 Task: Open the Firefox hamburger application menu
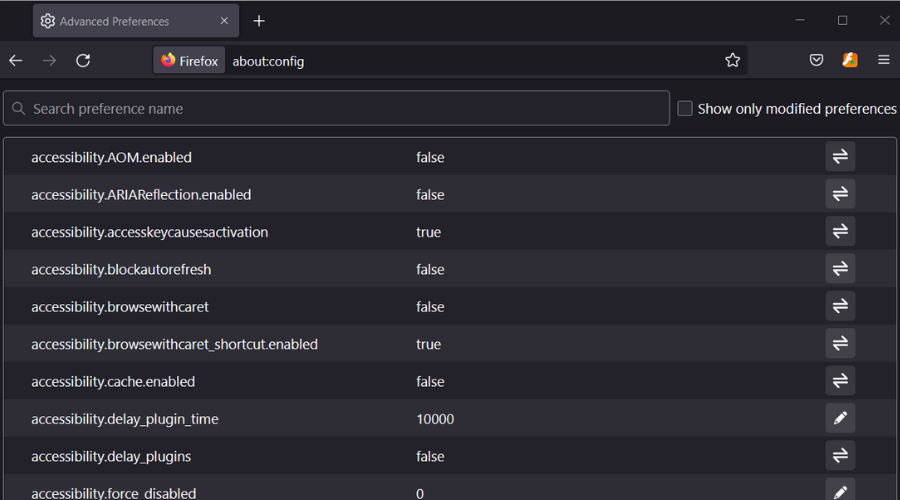884,60
